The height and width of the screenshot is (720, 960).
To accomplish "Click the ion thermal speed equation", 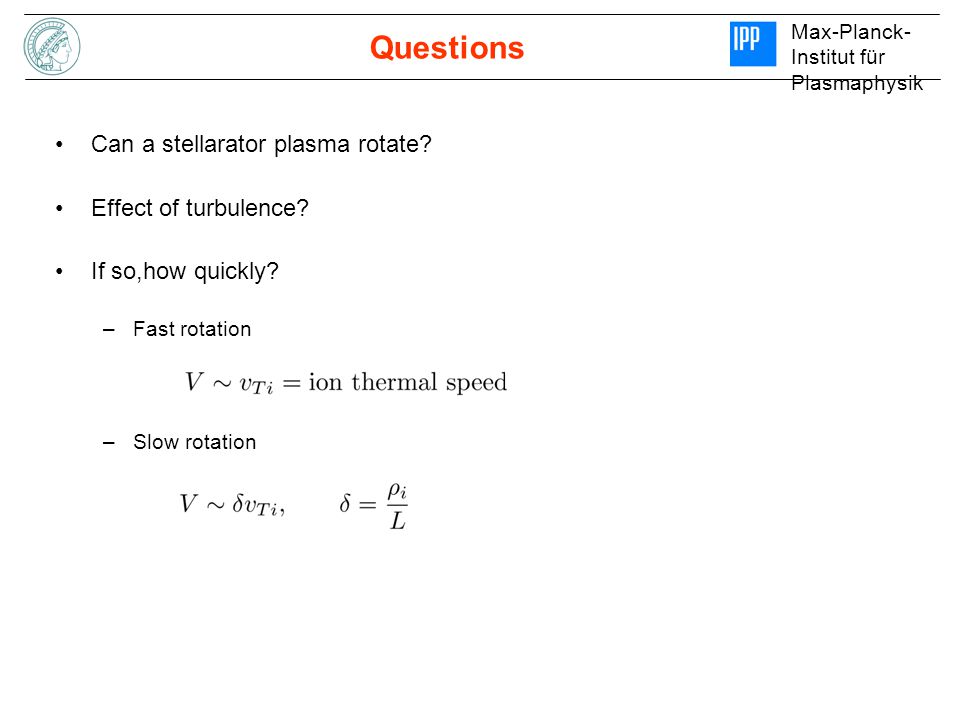I will [x=346, y=383].
